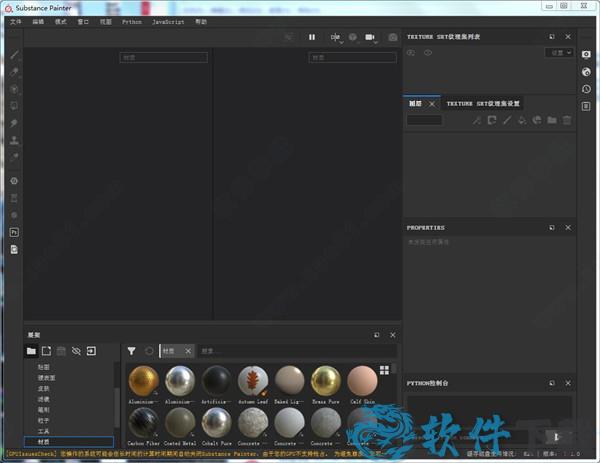Open the JavaScript menu
This screenshot has height=463, width=600.
(168, 22)
